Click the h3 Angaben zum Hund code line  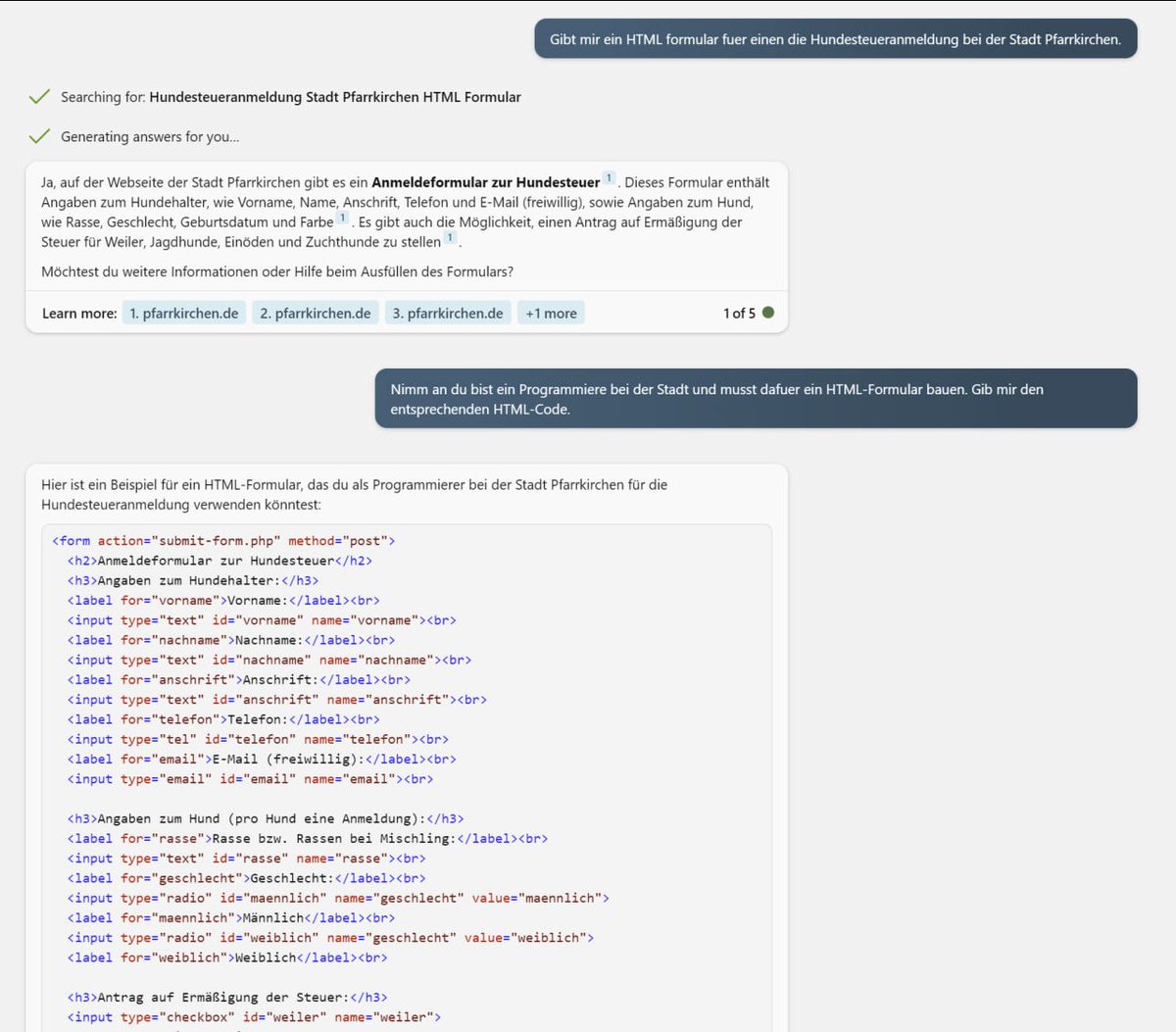266,819
